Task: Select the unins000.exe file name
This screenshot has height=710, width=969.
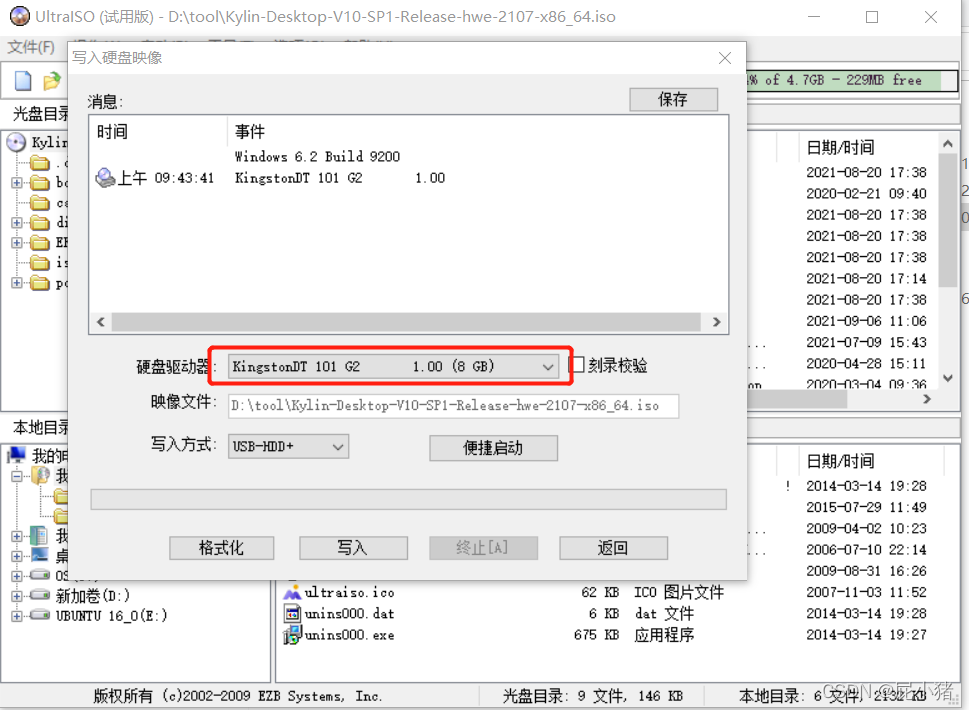Action: tap(349, 635)
